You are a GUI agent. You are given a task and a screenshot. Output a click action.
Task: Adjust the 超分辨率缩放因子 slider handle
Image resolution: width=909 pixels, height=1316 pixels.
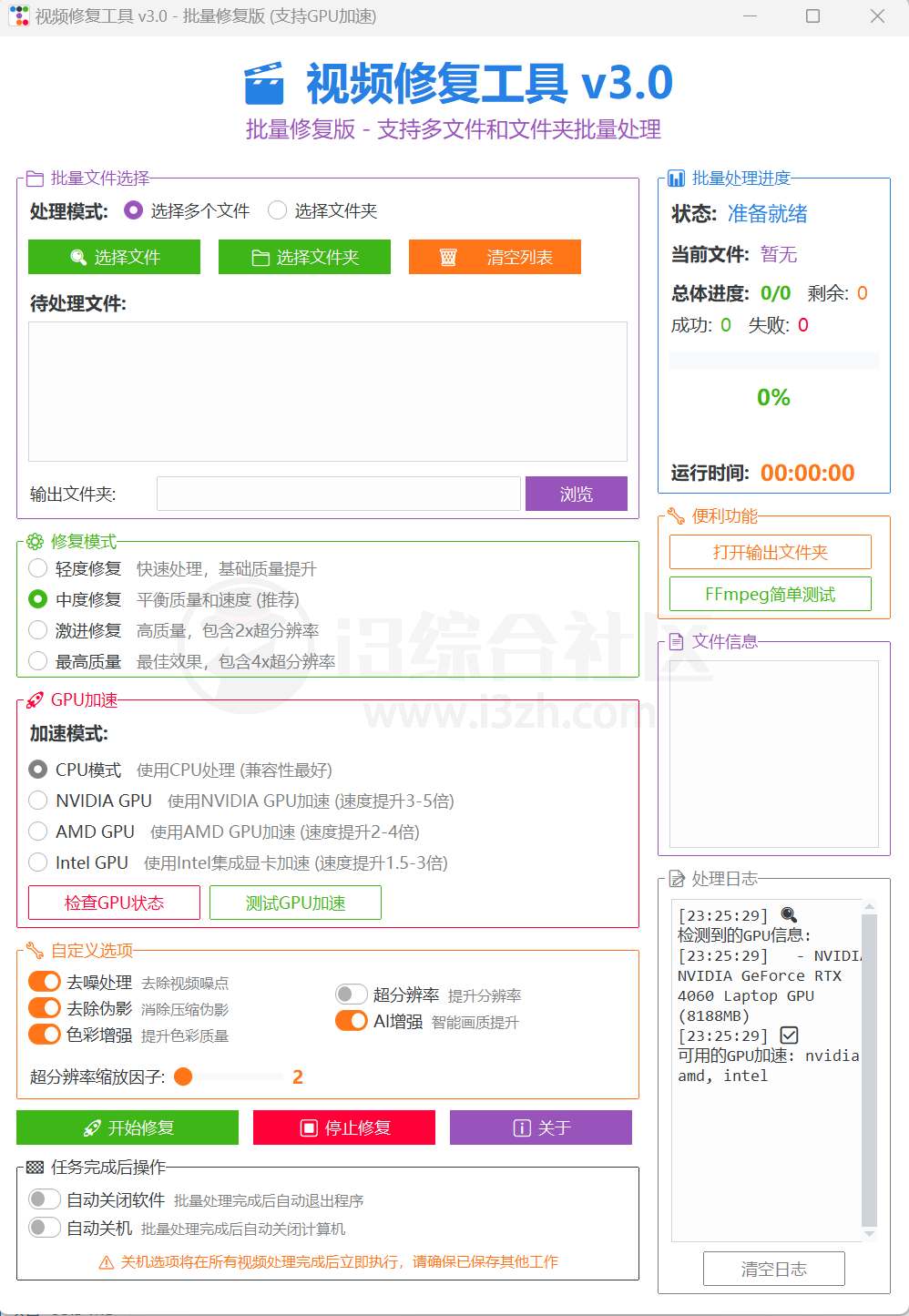pyautogui.click(x=183, y=1076)
